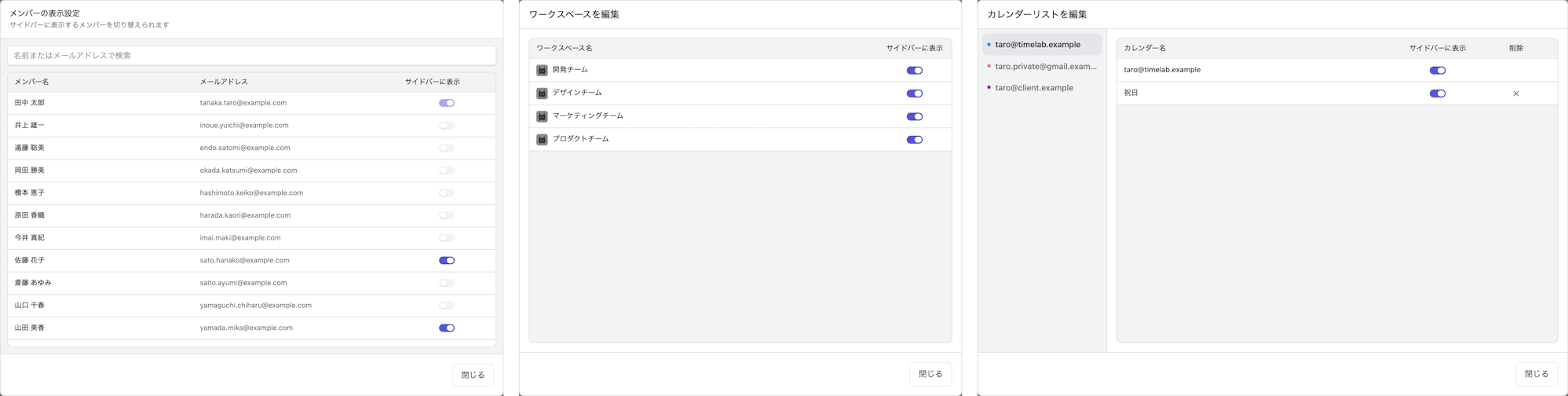This screenshot has height=396, width=1568.
Task: Turn off 開発チーム sidebar toggle
Action: pyautogui.click(x=915, y=71)
